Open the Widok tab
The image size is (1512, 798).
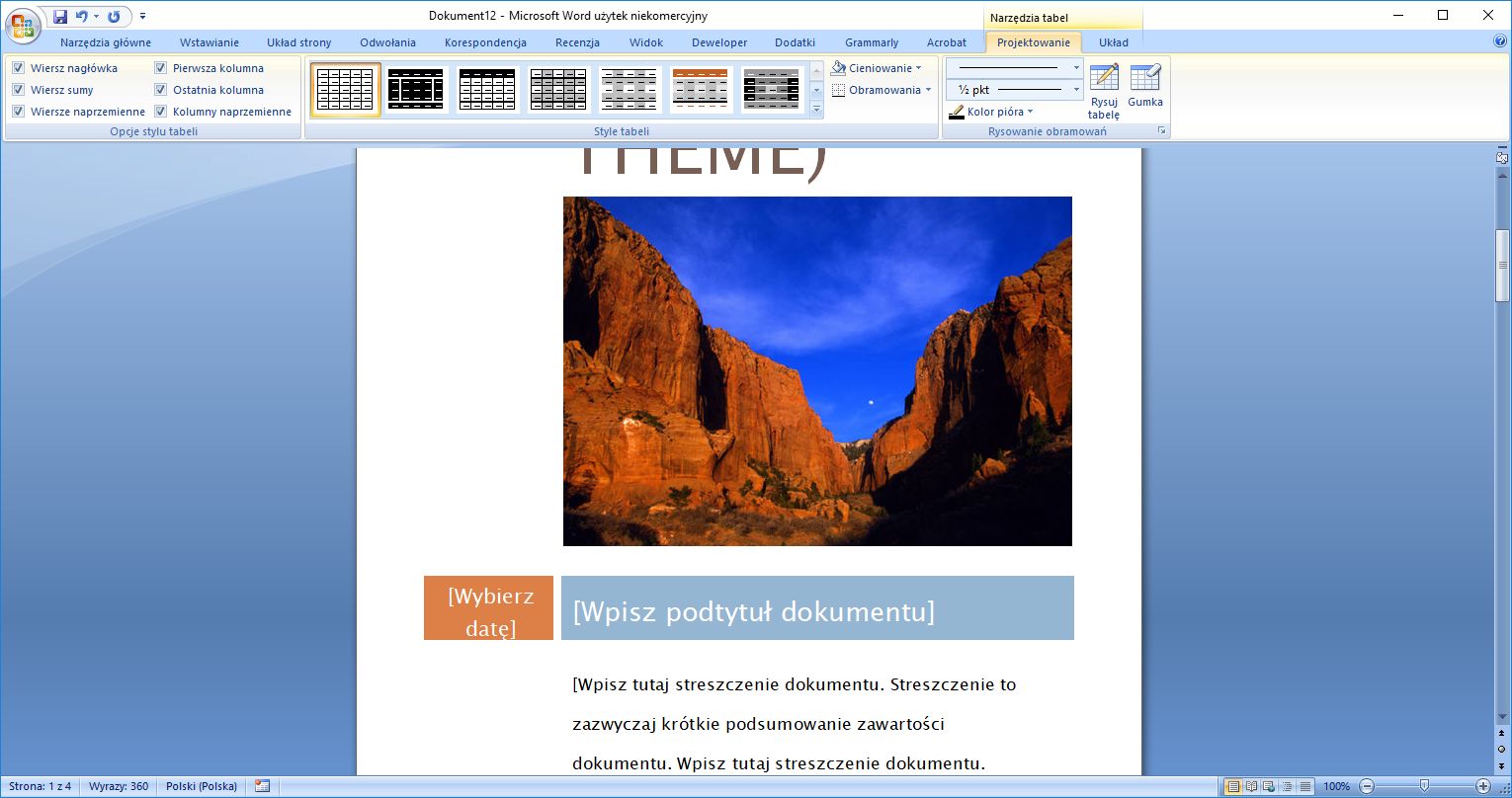tap(646, 42)
